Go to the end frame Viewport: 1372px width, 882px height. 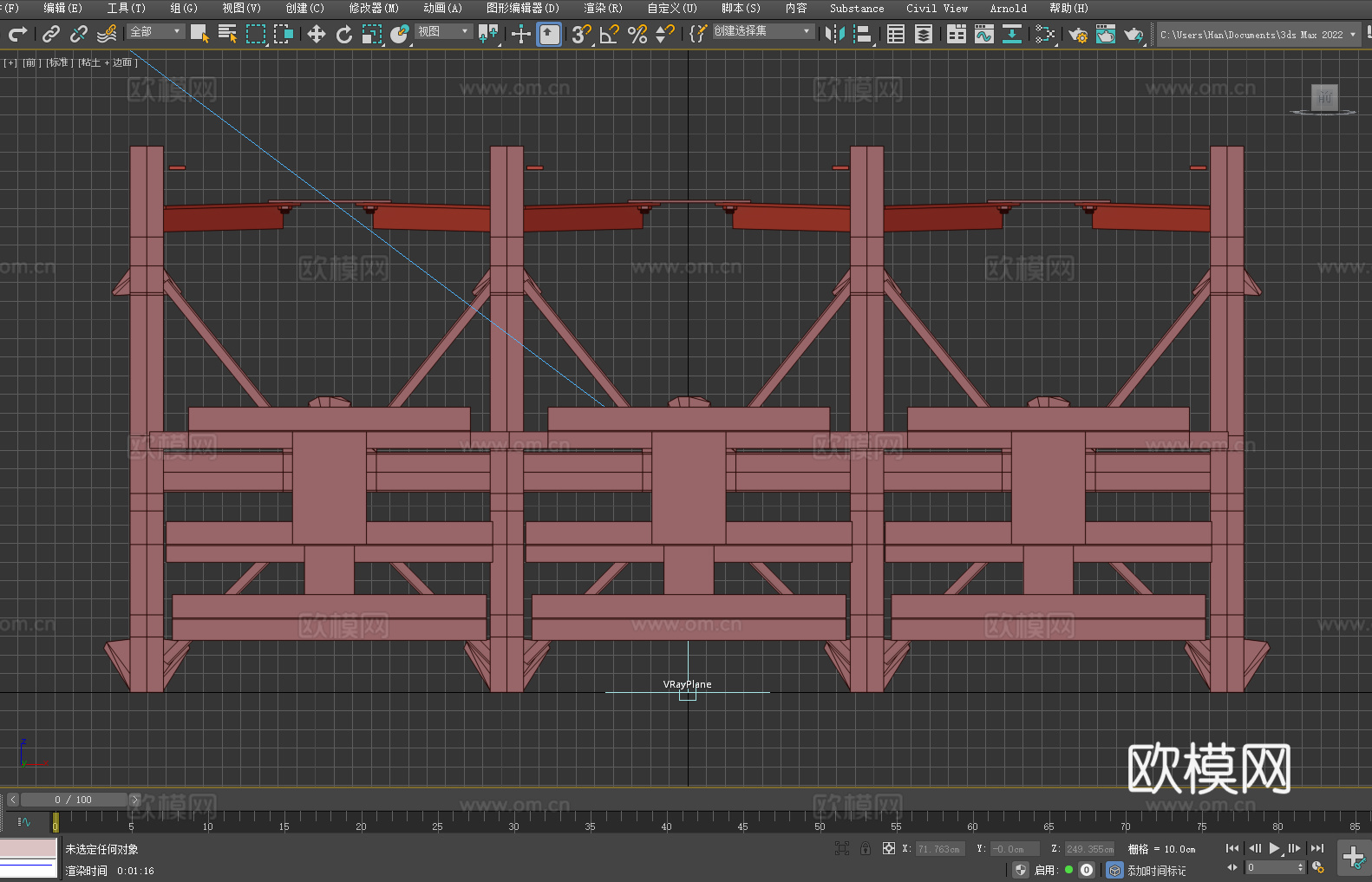1317,848
